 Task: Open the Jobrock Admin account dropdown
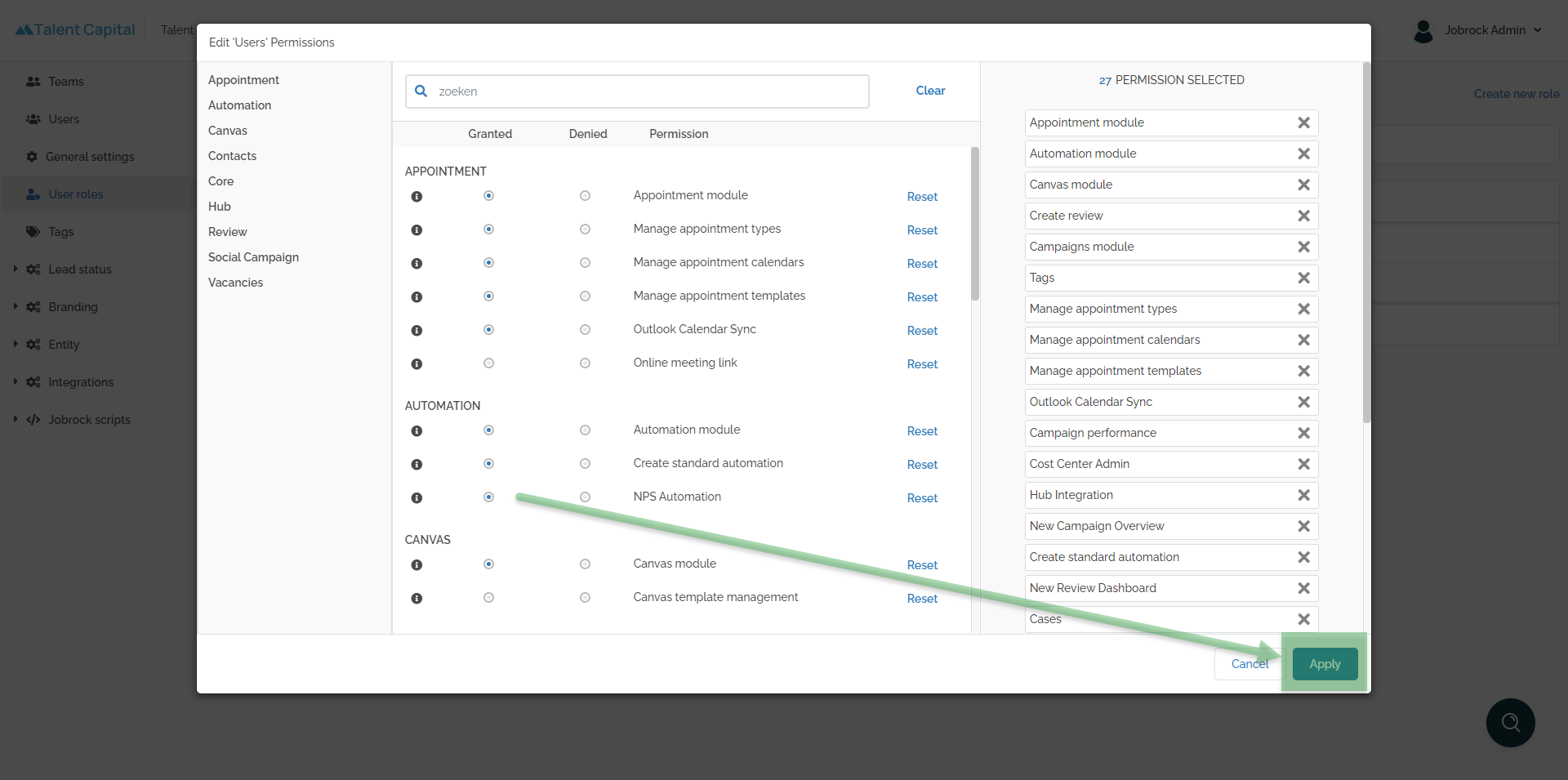click(1538, 30)
